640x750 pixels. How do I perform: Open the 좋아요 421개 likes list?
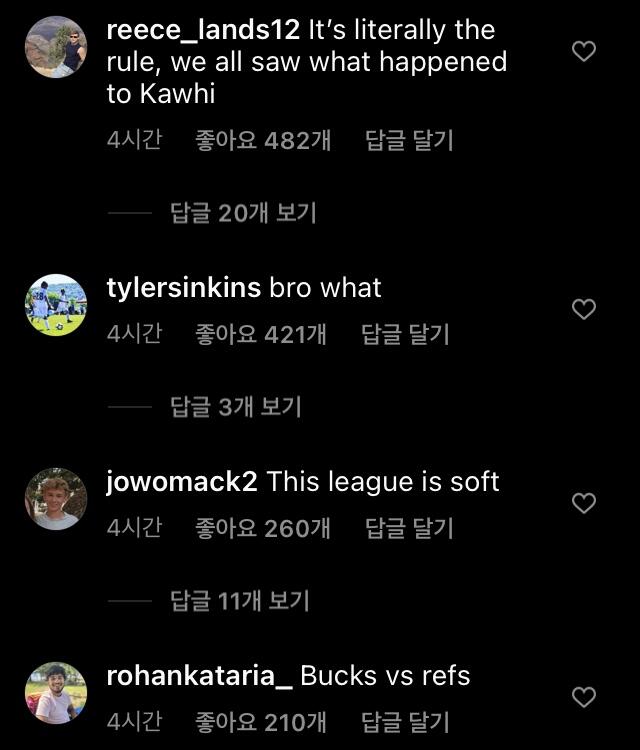pyautogui.click(x=261, y=334)
